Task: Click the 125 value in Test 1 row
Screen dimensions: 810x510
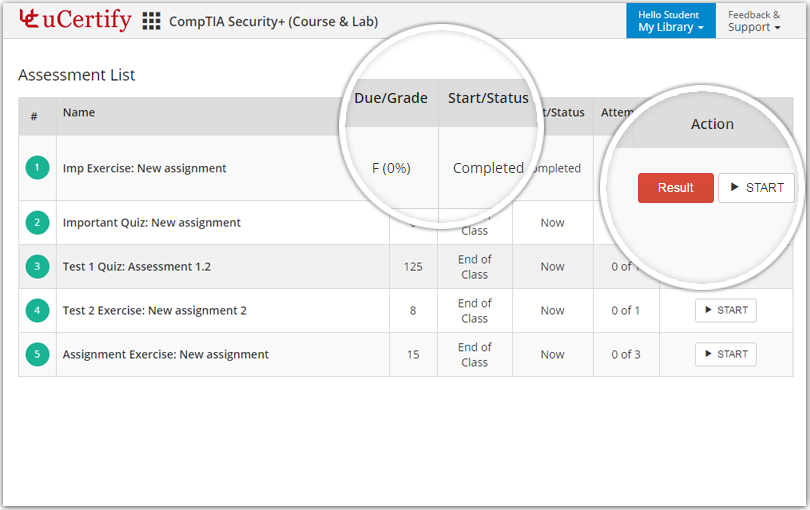Action: (413, 267)
